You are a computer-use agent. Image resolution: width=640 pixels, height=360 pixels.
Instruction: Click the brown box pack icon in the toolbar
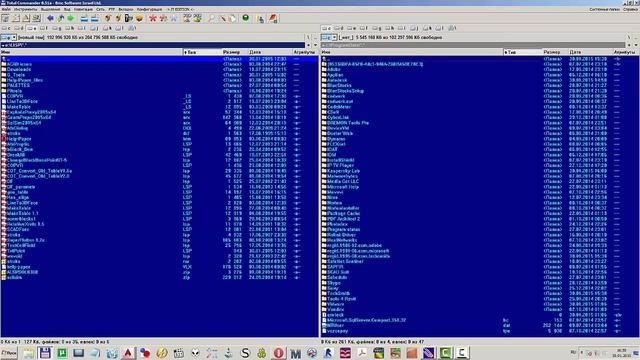[x=139, y=18]
